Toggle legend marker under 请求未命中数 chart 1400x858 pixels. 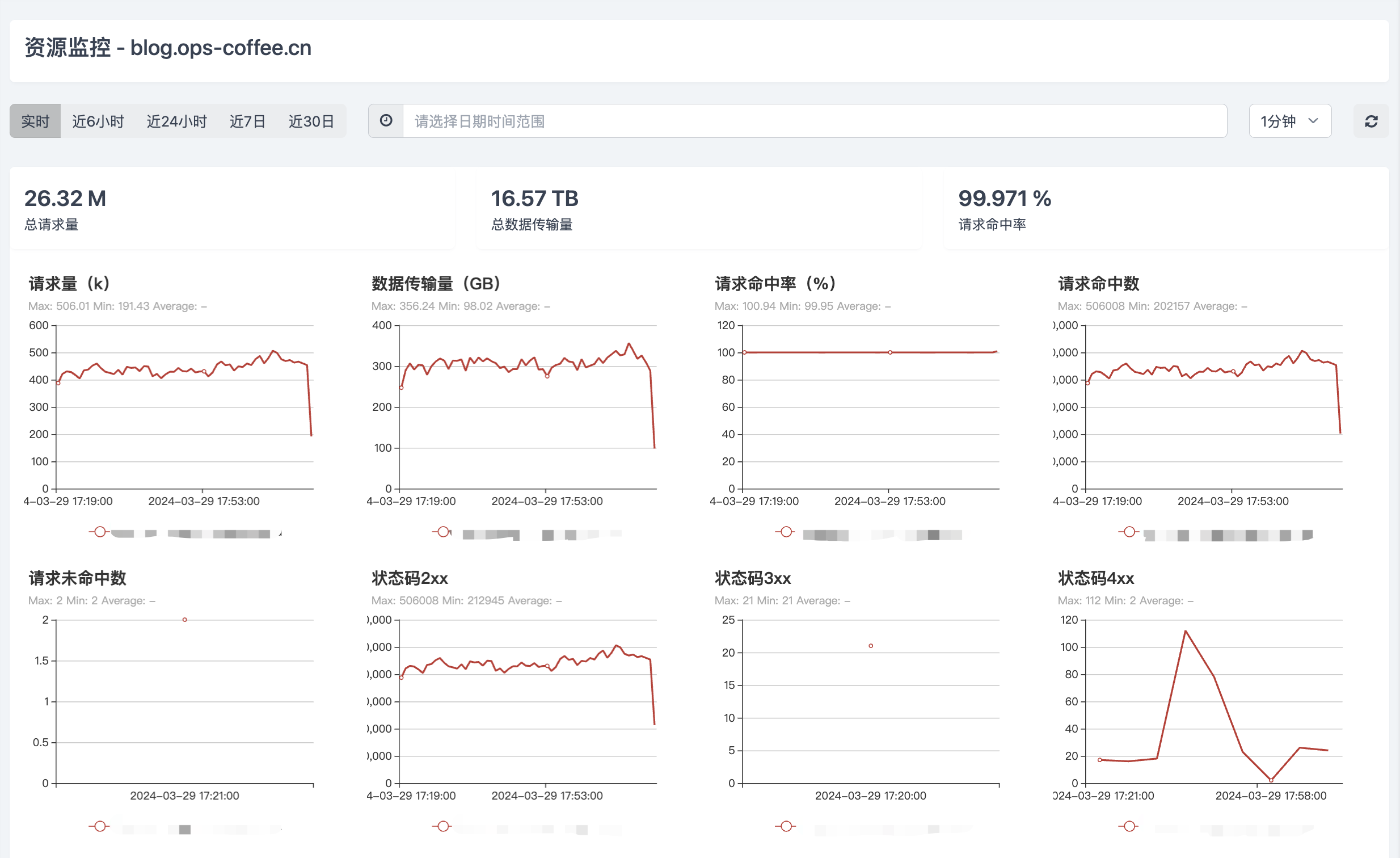(100, 826)
